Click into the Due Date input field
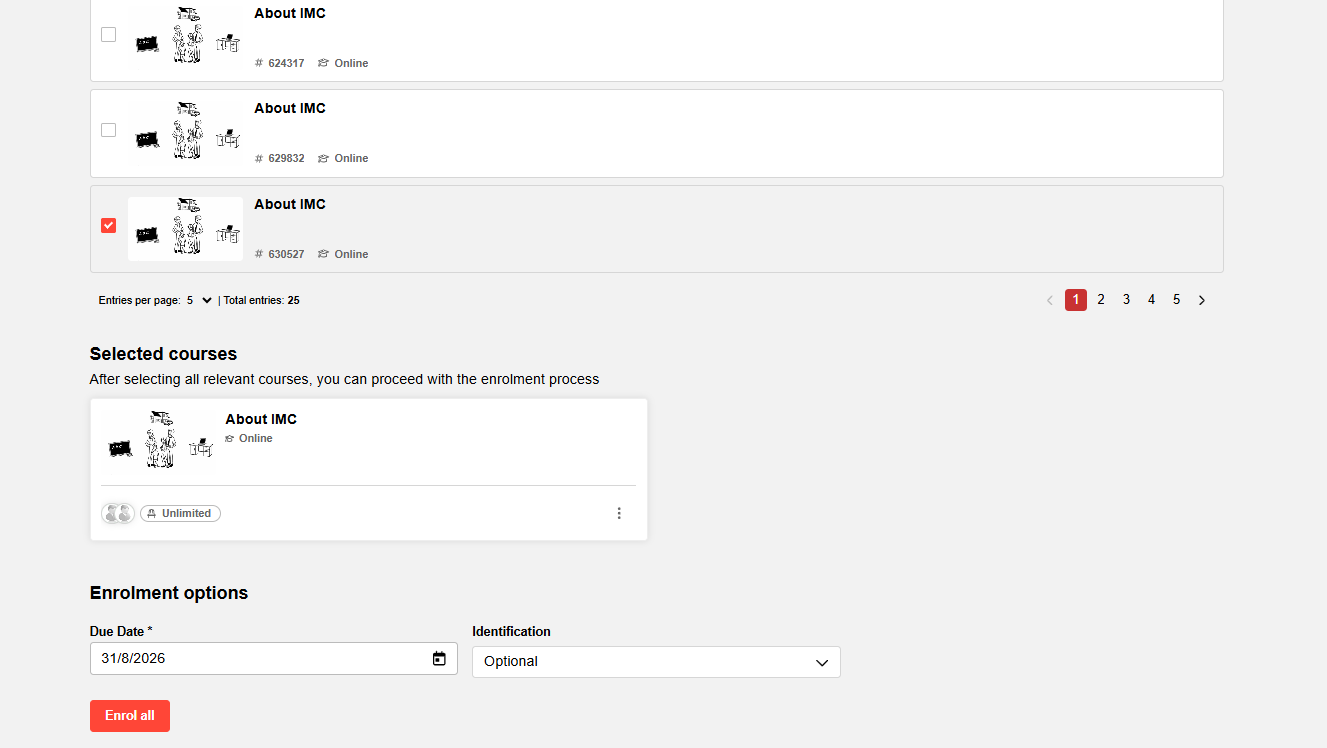Viewport: 1327px width, 748px height. pyautogui.click(x=274, y=658)
